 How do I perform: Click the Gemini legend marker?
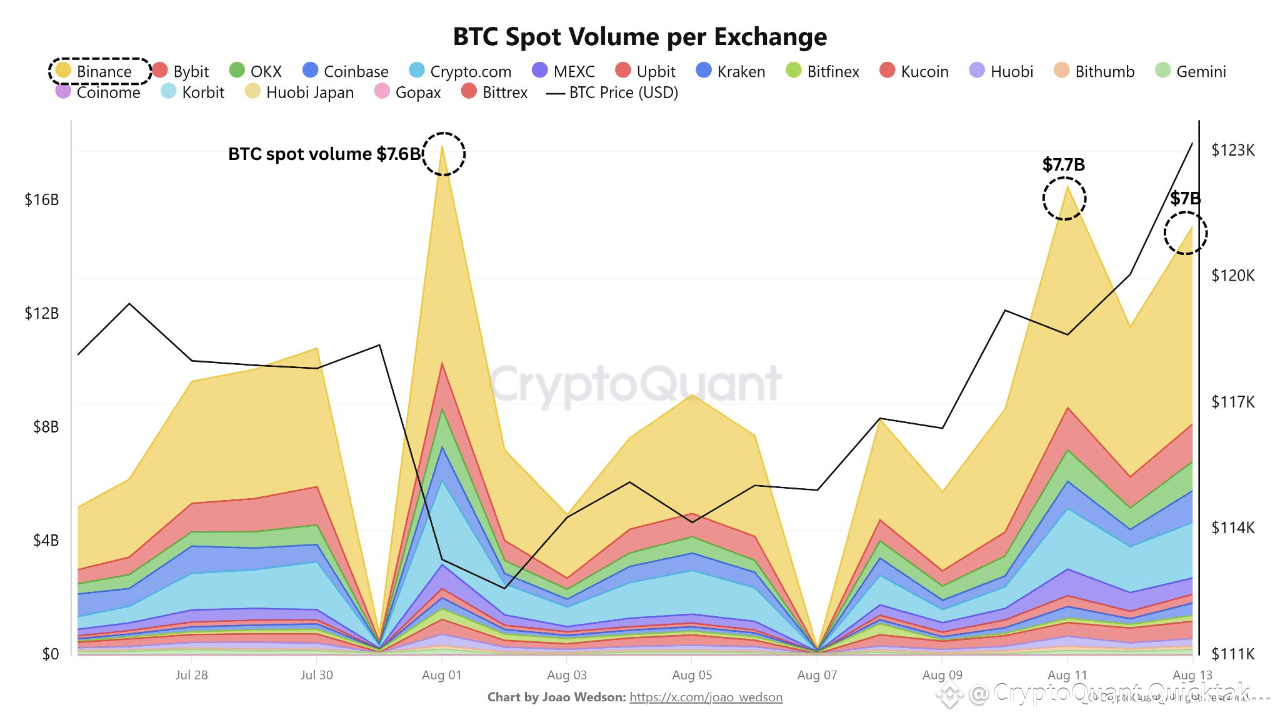[x=1162, y=71]
